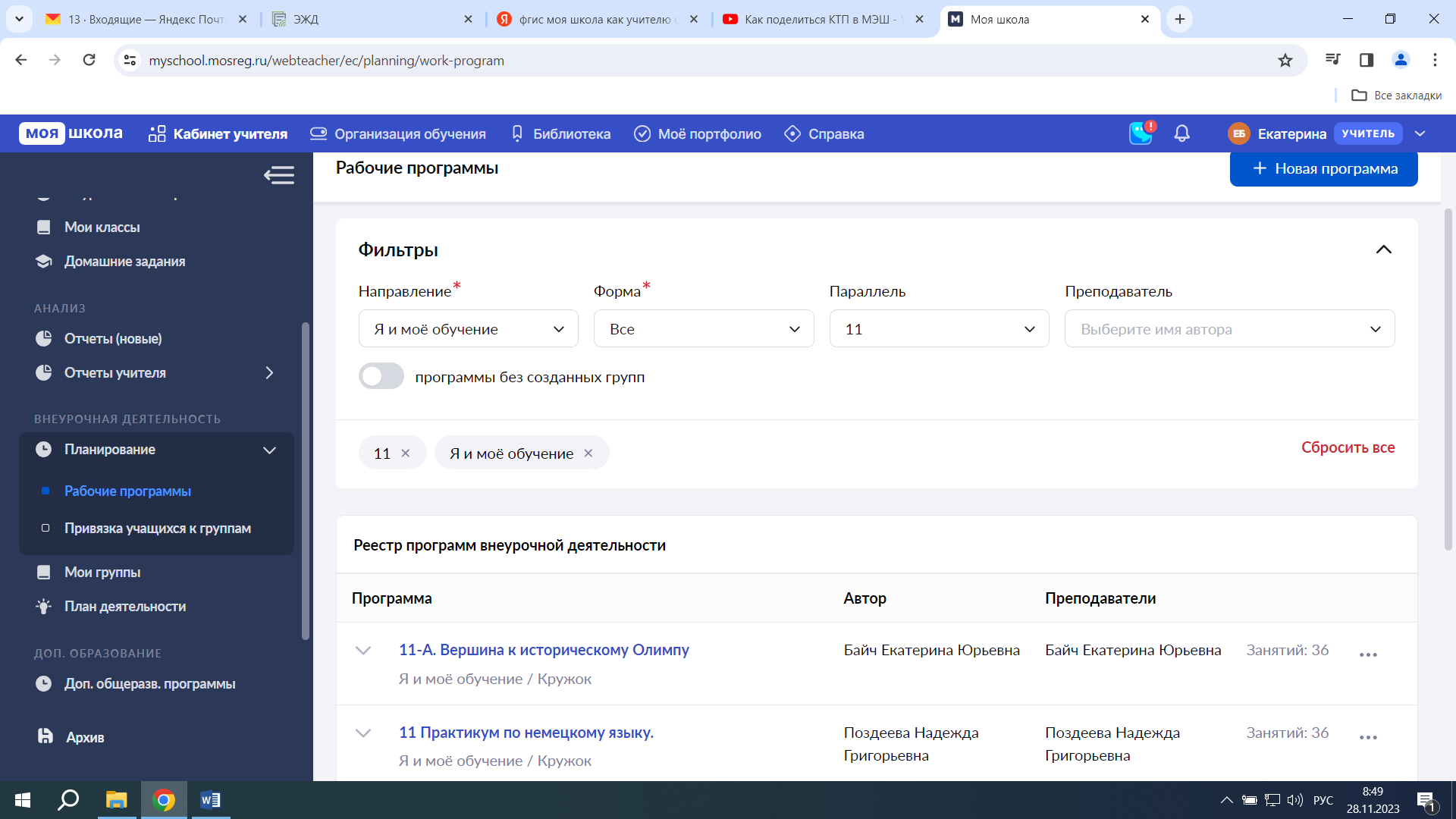Open 11 Практикум по немецкому языку program
This screenshot has width=1456, height=819.
[526, 733]
